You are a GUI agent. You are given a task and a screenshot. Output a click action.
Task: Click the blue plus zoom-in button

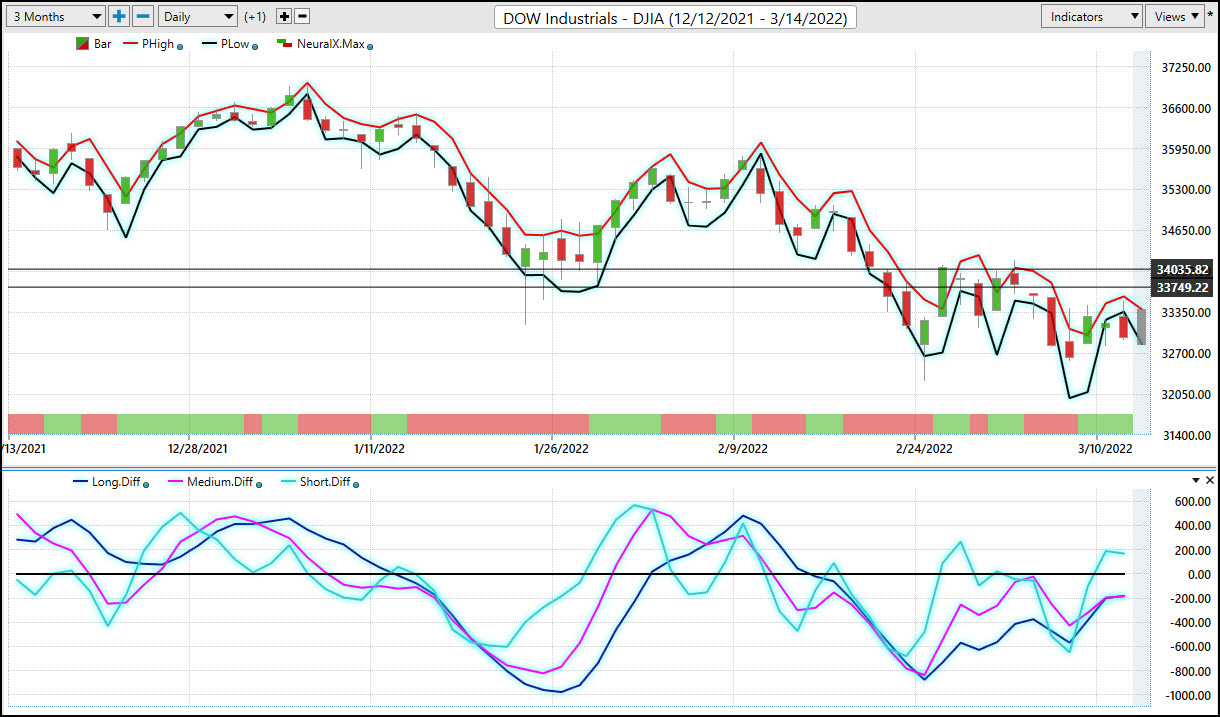click(x=120, y=16)
